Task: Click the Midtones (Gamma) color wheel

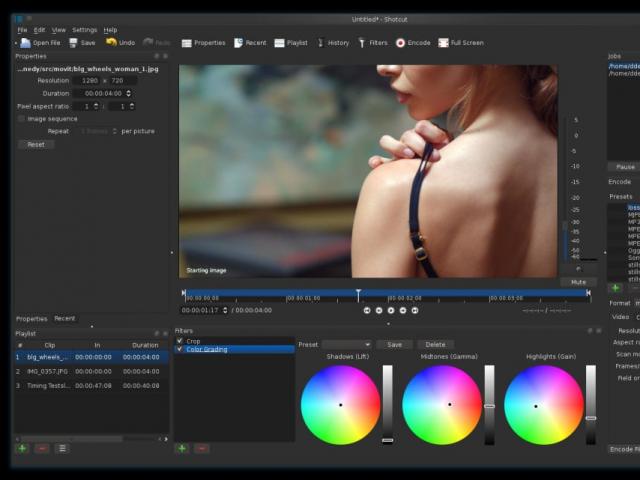Action: [x=442, y=404]
